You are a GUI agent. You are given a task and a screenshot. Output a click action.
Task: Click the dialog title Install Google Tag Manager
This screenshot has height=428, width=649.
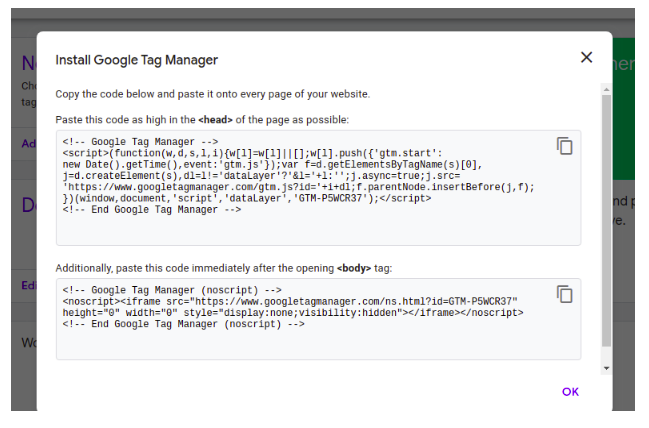pos(137,60)
